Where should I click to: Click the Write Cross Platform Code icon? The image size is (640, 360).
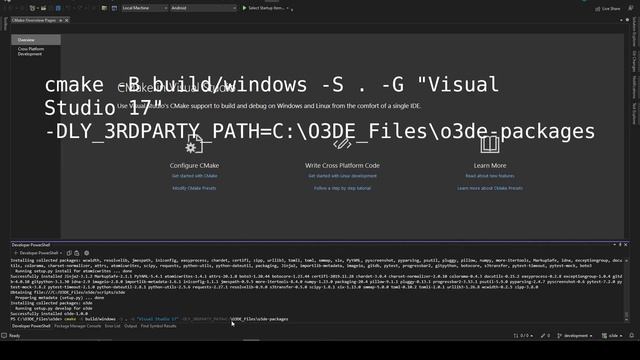[x=342, y=144]
